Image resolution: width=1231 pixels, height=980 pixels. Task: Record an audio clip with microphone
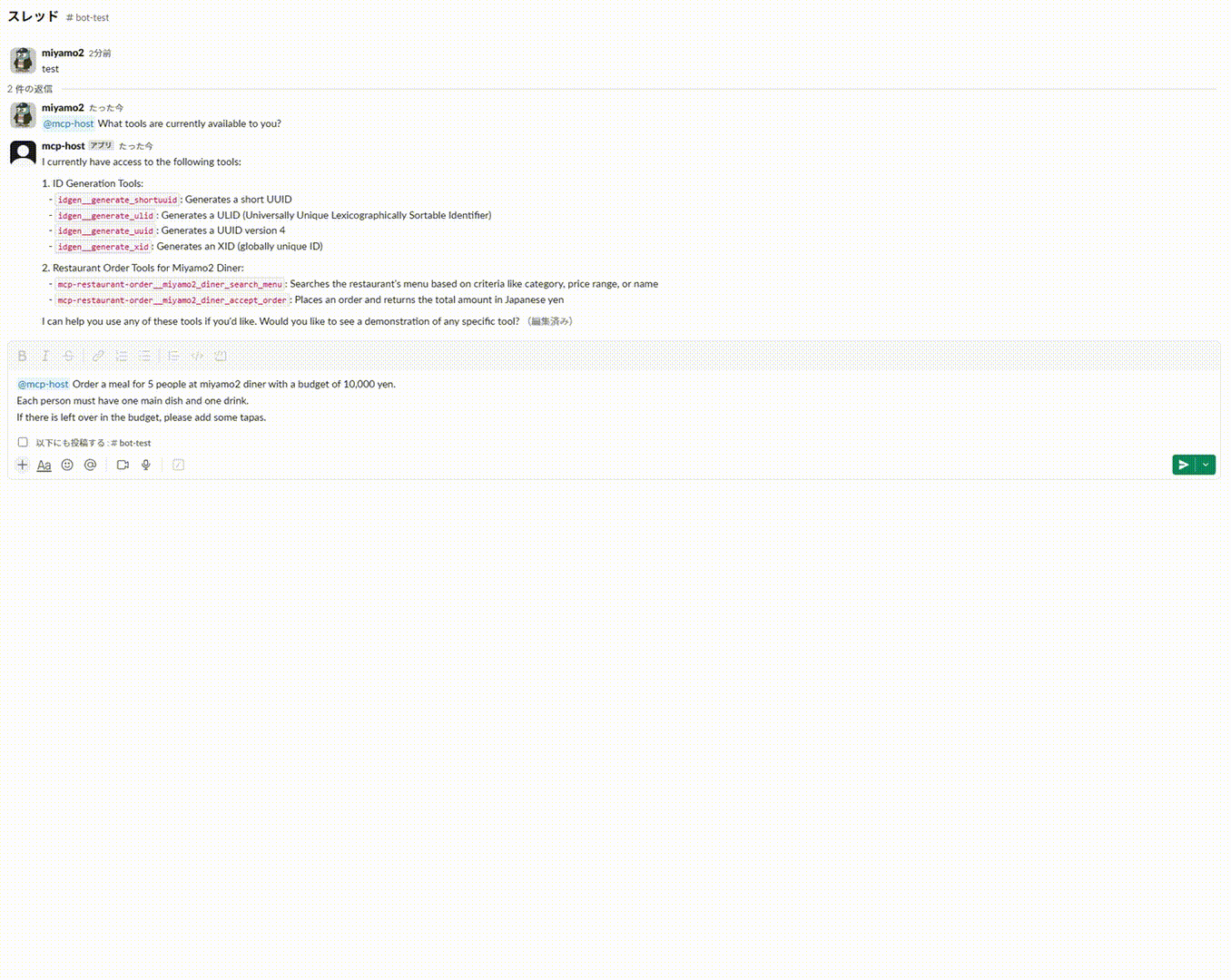tap(145, 465)
